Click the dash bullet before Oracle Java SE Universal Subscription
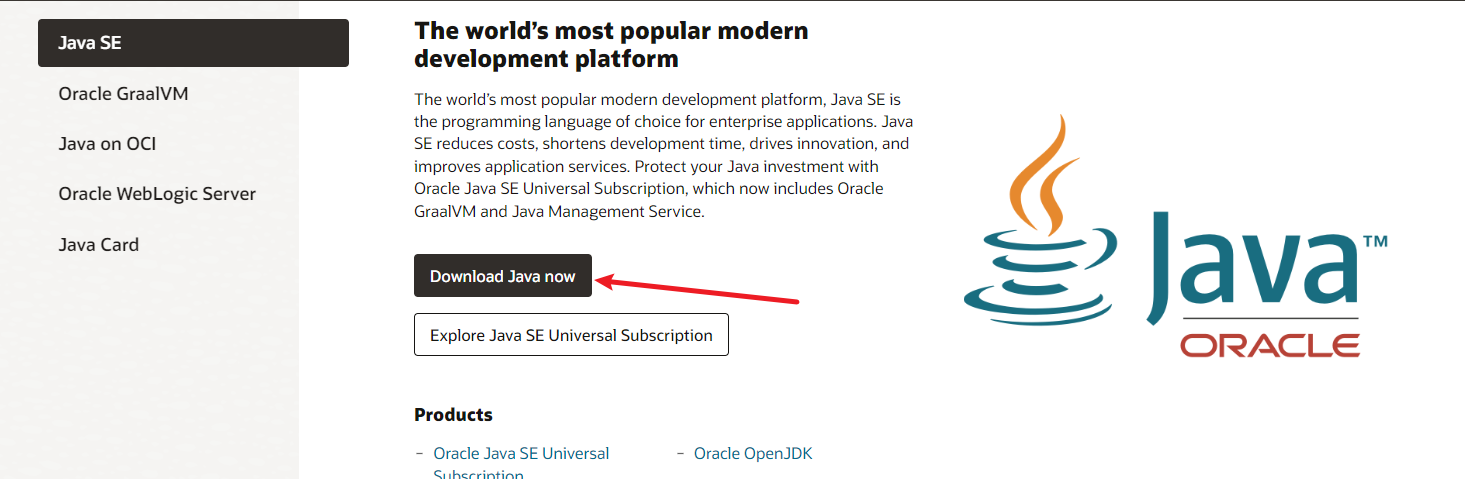This screenshot has height=479, width=1465. 419,453
